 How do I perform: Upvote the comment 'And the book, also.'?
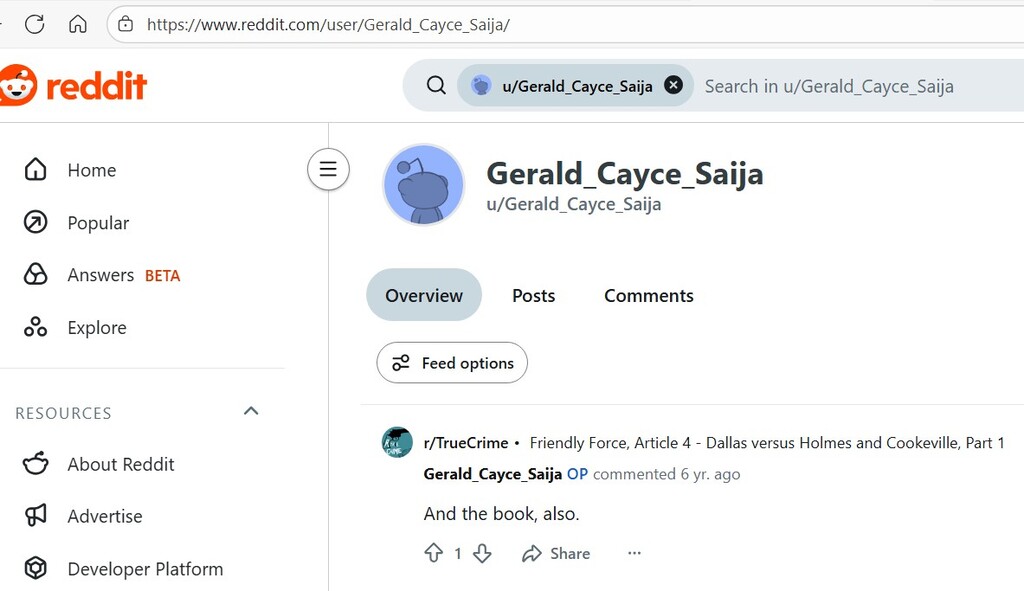[434, 553]
